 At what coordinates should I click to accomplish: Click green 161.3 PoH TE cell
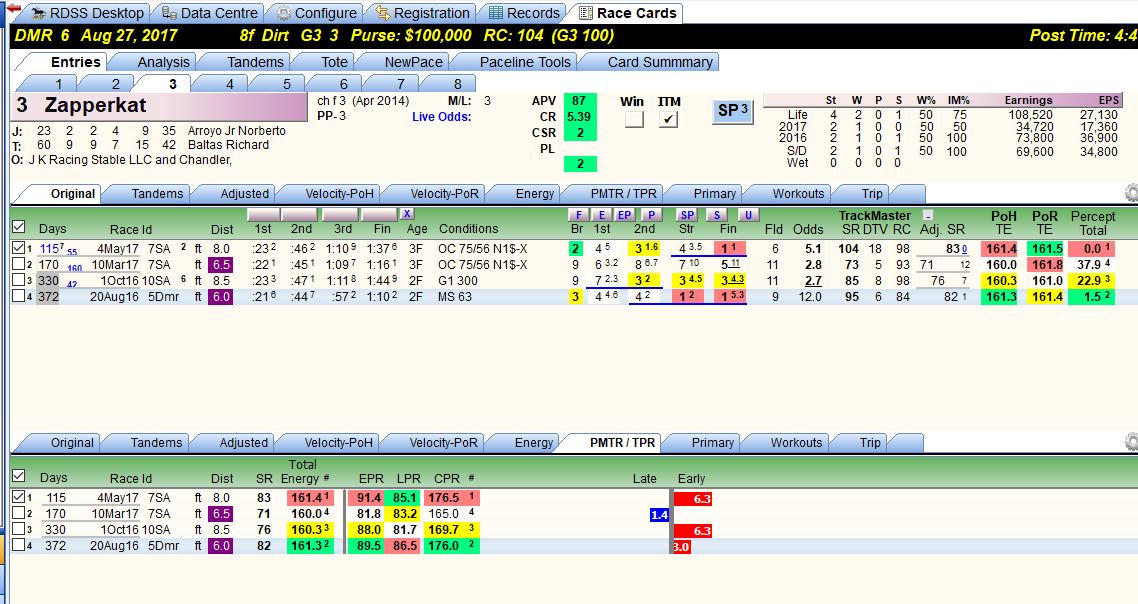coord(1001,296)
